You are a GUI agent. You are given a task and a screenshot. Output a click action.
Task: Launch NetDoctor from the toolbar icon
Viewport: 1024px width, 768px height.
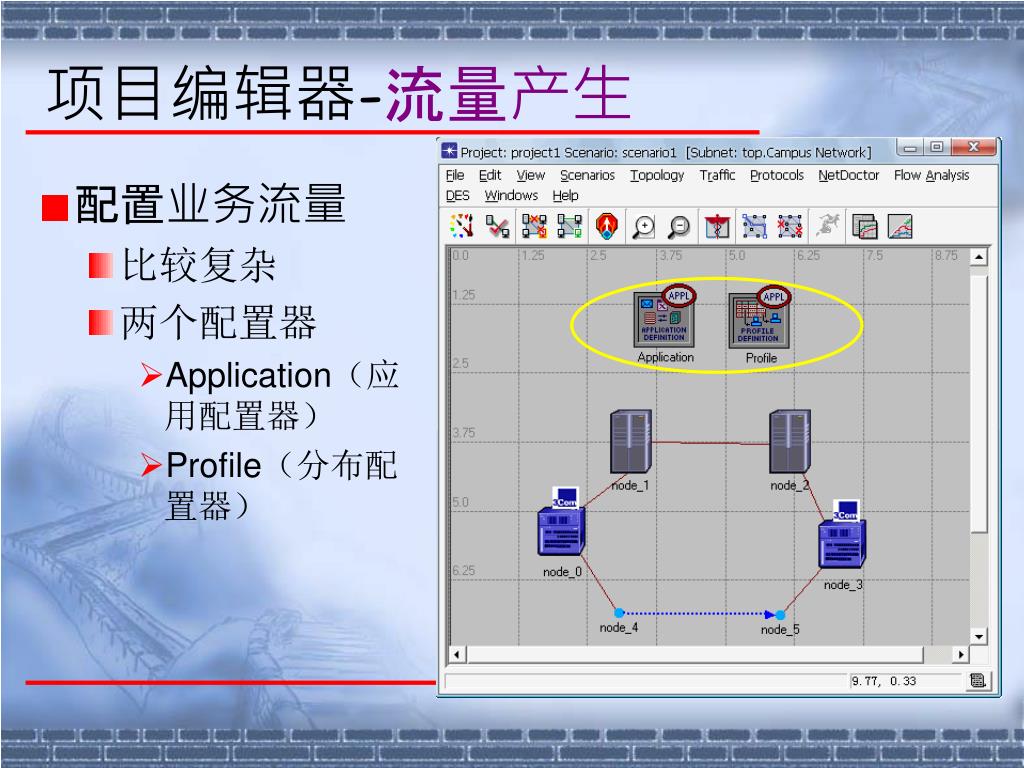[717, 226]
